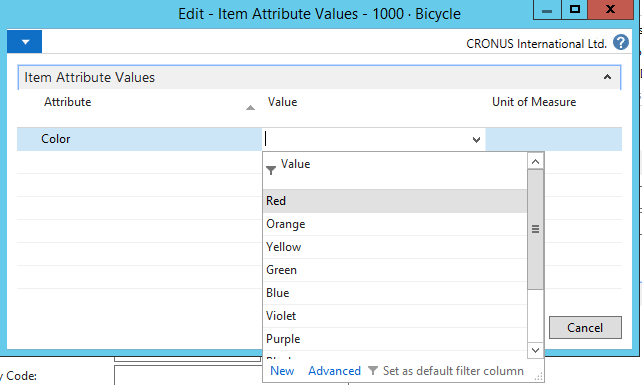The width and height of the screenshot is (642, 385).
Task: Click inside the Value input field
Action: tap(366, 139)
